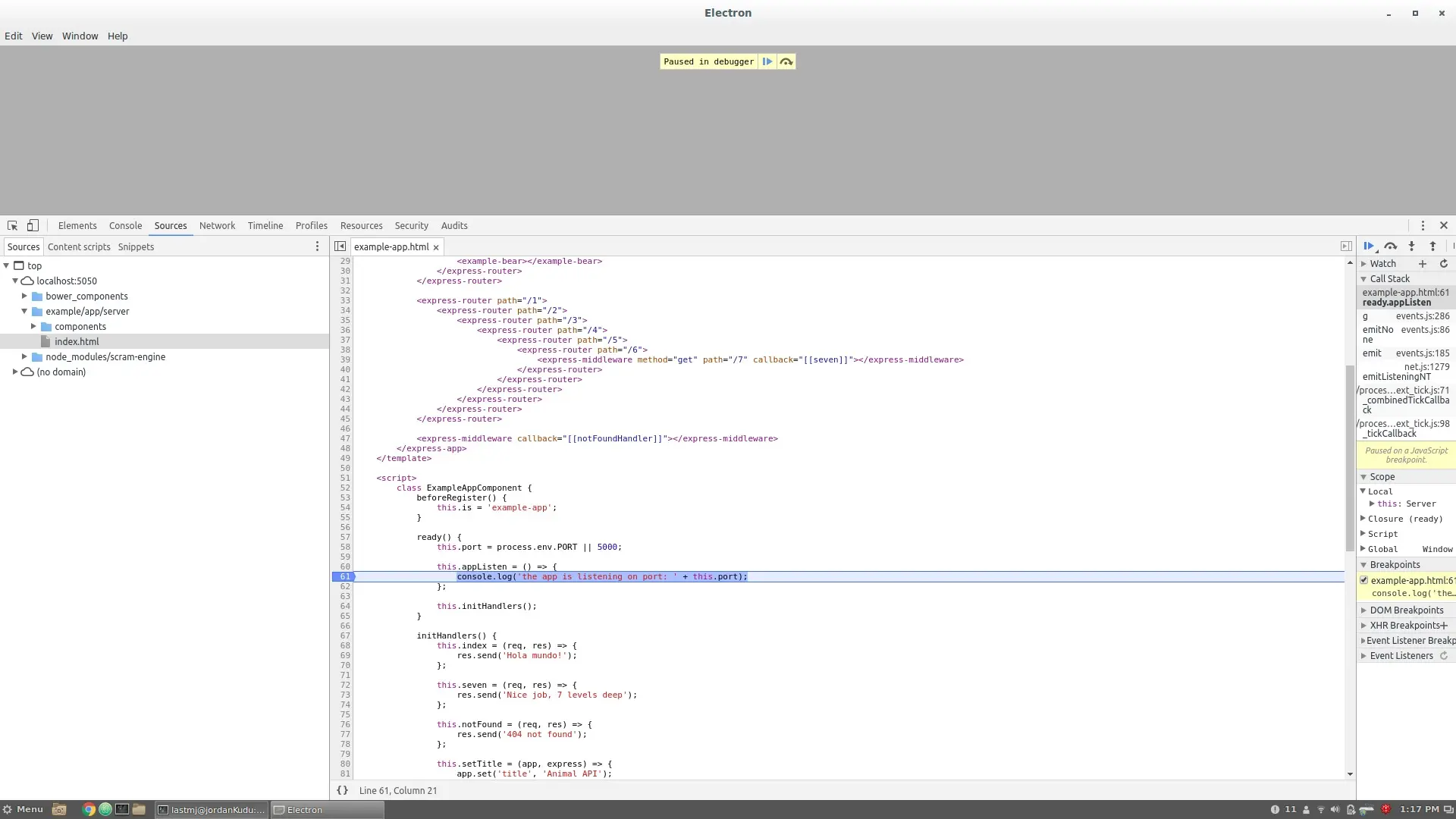Step over next function call
Screen dimensions: 1456x819
tap(1390, 246)
